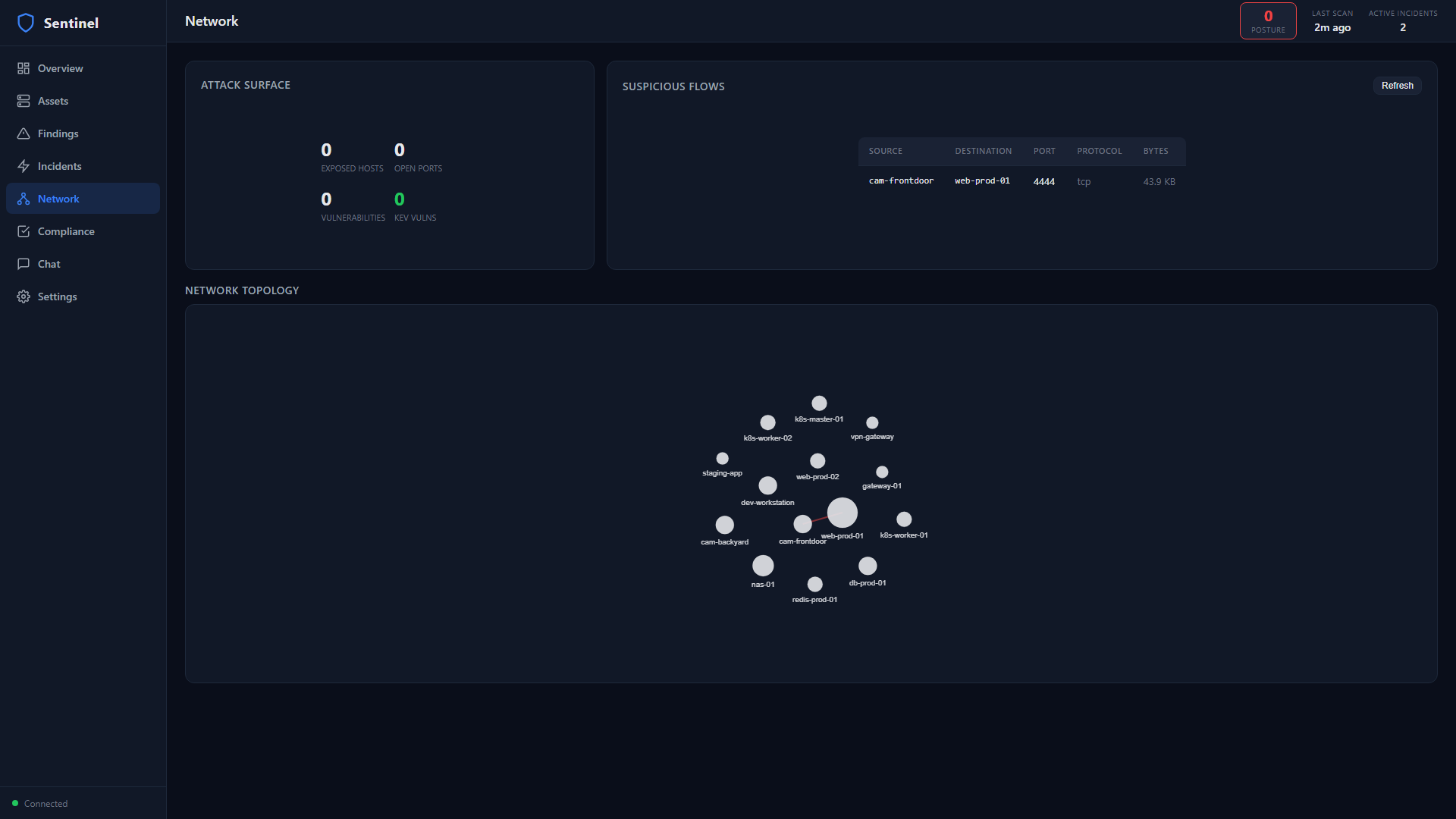Open Assets via its sidebar icon
The width and height of the screenshot is (1456, 819).
pos(24,101)
